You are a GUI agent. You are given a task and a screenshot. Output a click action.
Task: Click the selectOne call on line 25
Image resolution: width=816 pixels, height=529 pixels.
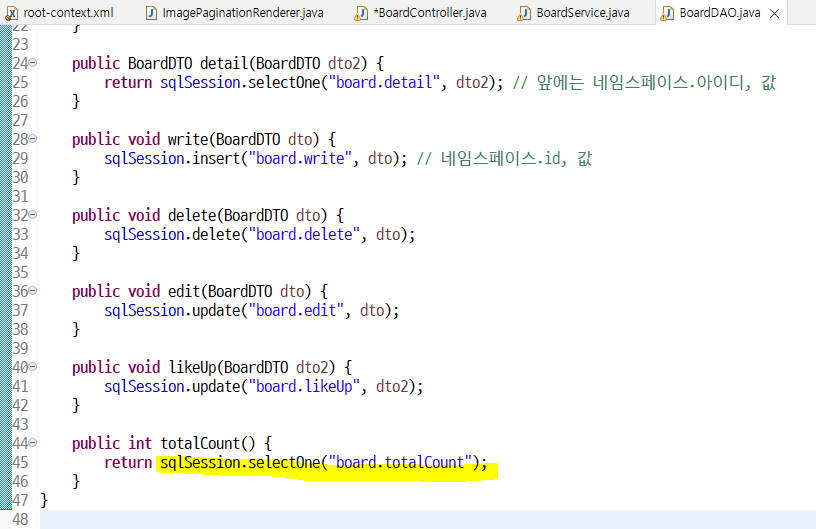coord(284,82)
